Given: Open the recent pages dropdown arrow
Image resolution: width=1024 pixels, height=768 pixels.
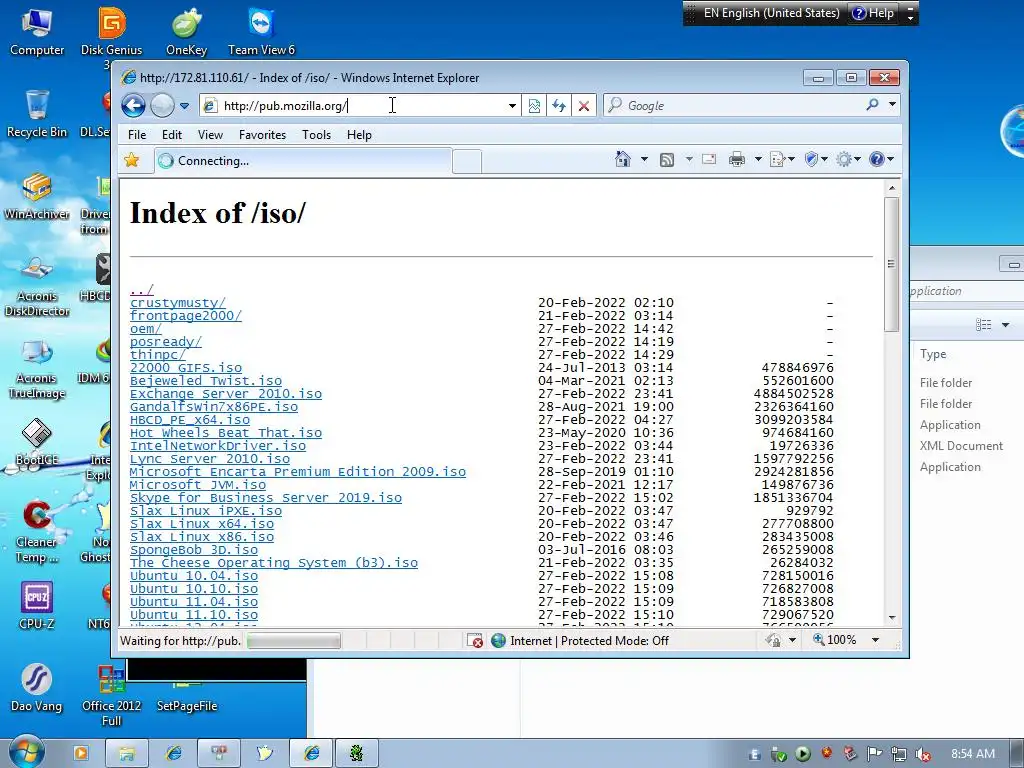Looking at the screenshot, I should (184, 106).
